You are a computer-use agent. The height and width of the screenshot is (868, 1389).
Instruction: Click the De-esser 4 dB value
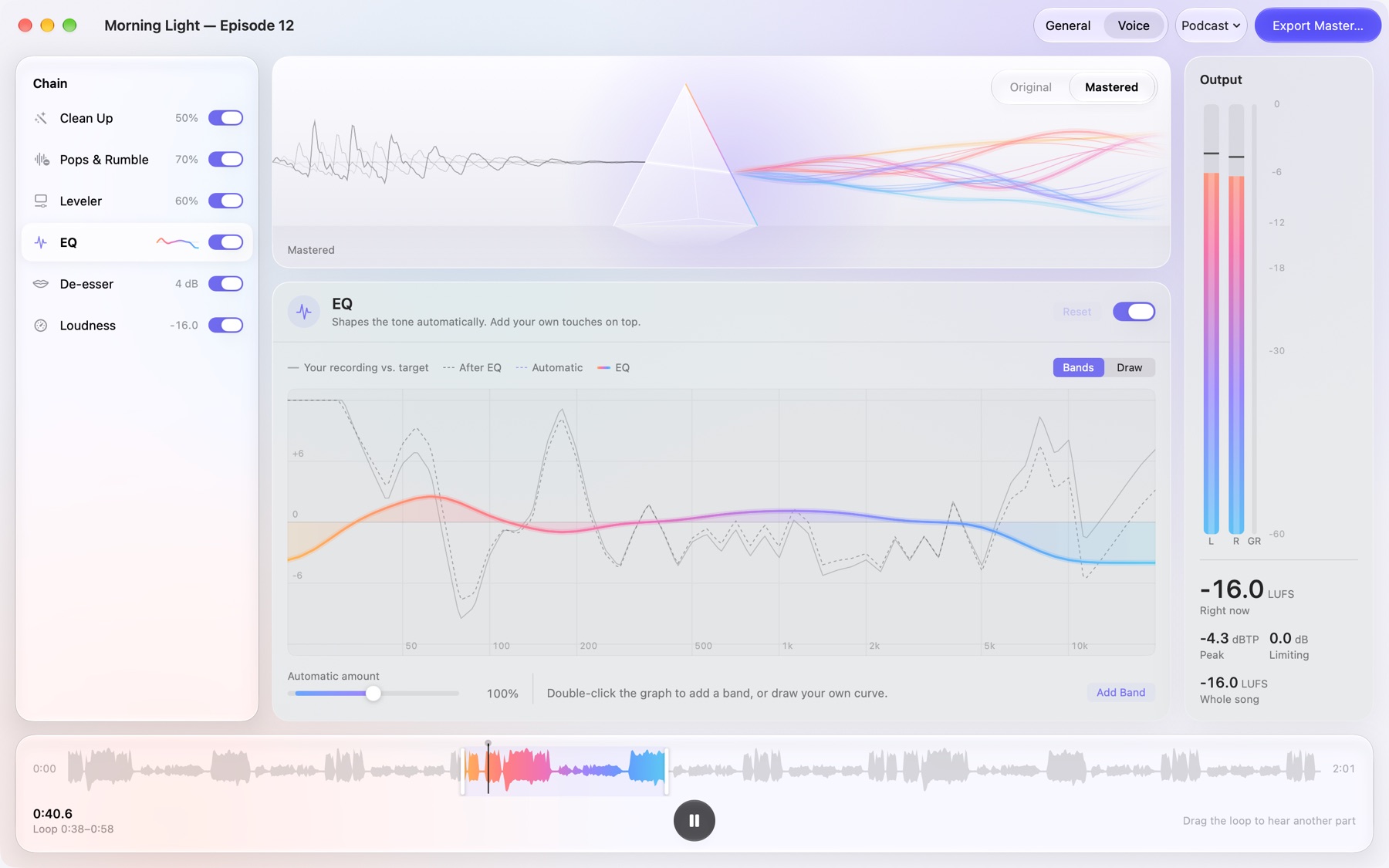tap(186, 284)
